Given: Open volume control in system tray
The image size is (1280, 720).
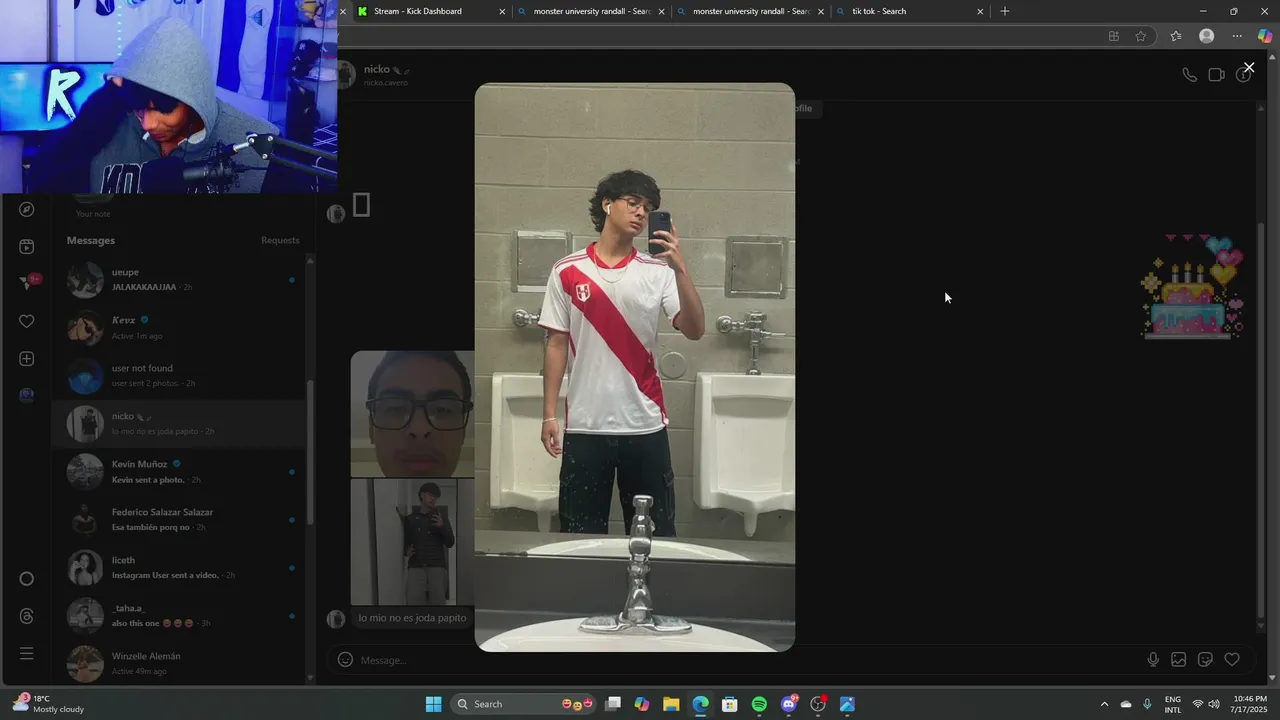Looking at the screenshot, I should [x=1214, y=704].
